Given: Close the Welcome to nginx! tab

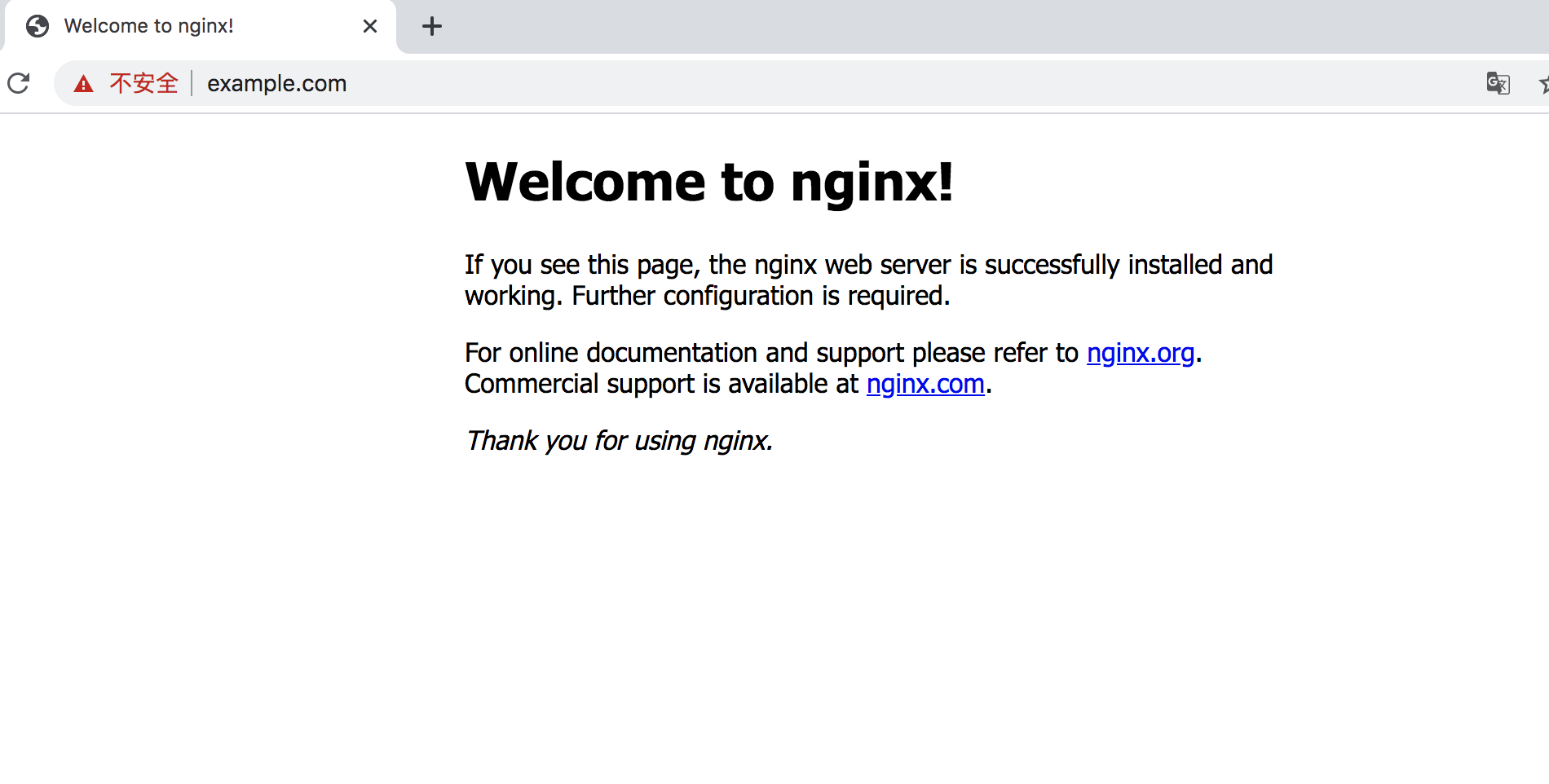Looking at the screenshot, I should pos(370,26).
